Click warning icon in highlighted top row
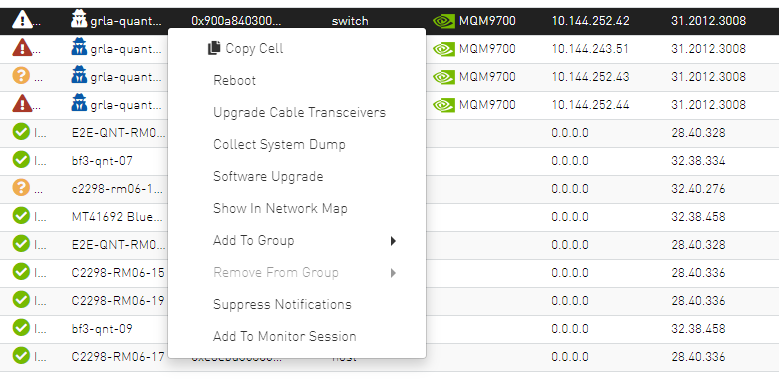This screenshot has height=391, width=782. coord(22,20)
